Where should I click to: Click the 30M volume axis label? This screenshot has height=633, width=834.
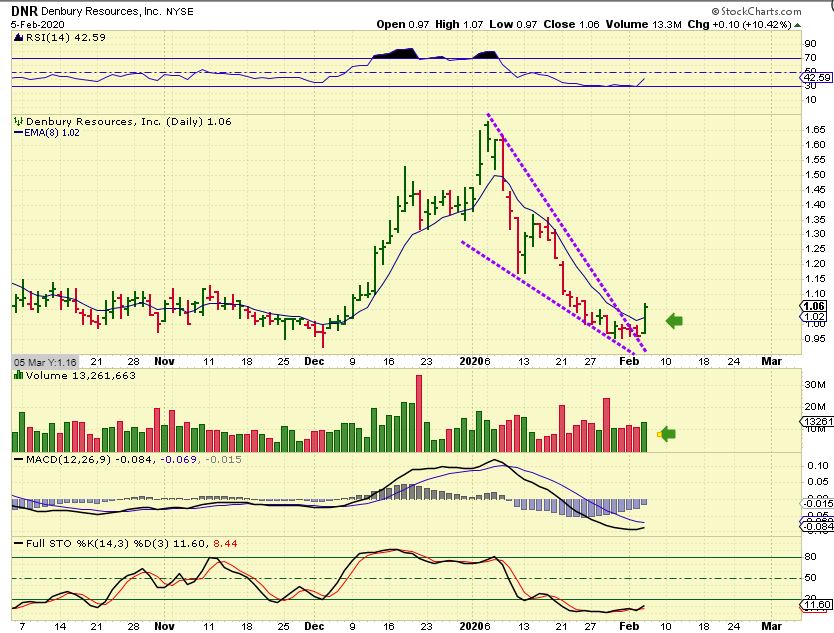pos(815,384)
